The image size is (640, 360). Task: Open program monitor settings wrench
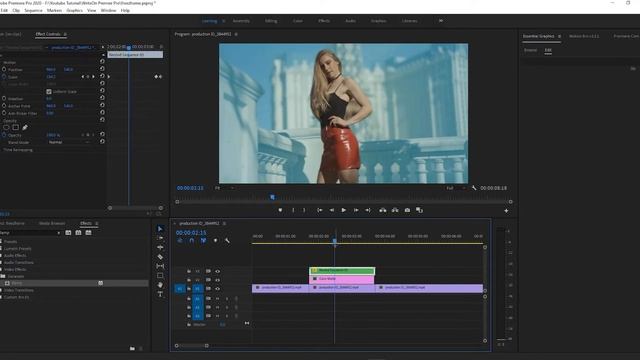coord(474,188)
